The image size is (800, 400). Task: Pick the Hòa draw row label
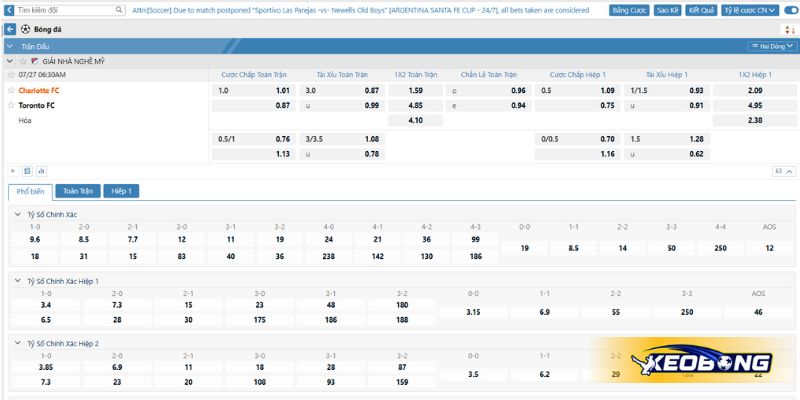click(x=25, y=121)
